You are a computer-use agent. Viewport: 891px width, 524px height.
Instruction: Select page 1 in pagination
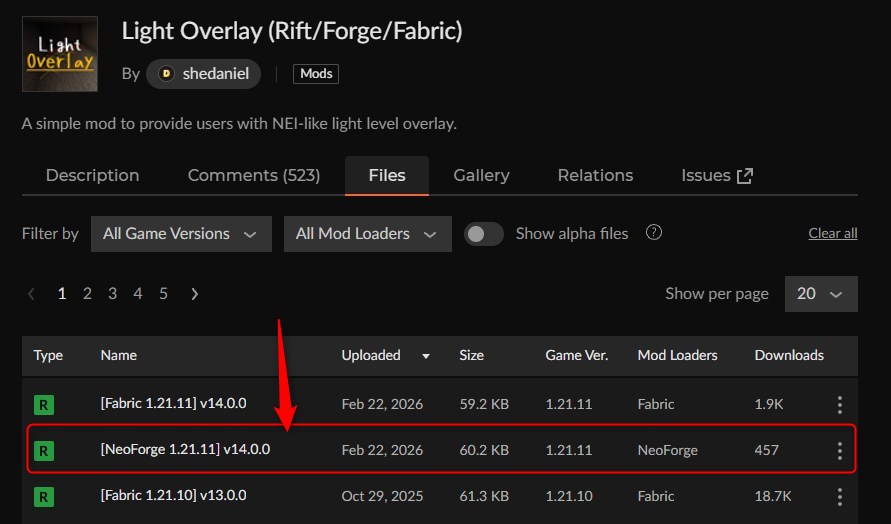point(62,293)
